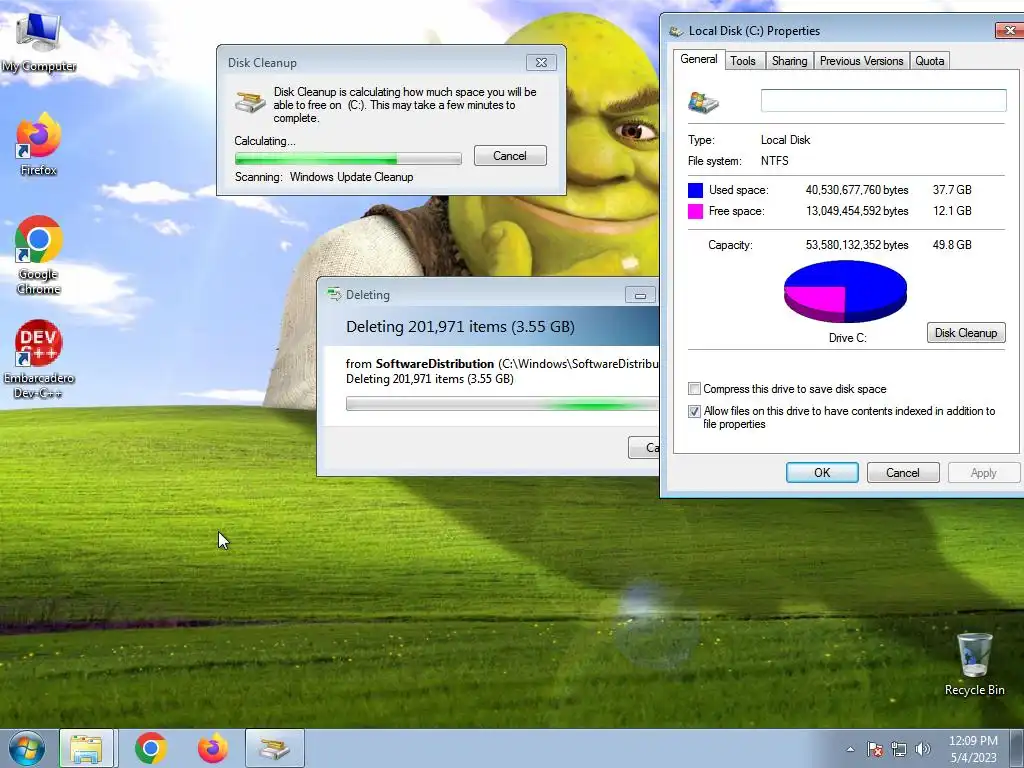Open the volume speaker tray icon
1024x768 pixels.
[923, 749]
